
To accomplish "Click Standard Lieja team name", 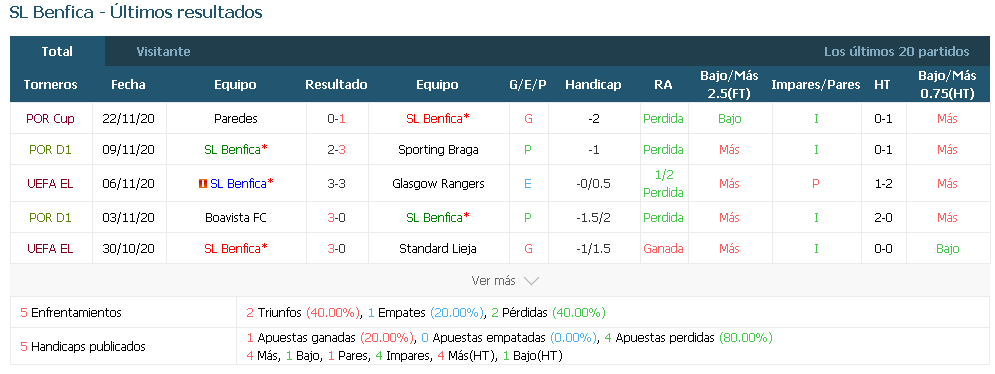I will point(438,249).
